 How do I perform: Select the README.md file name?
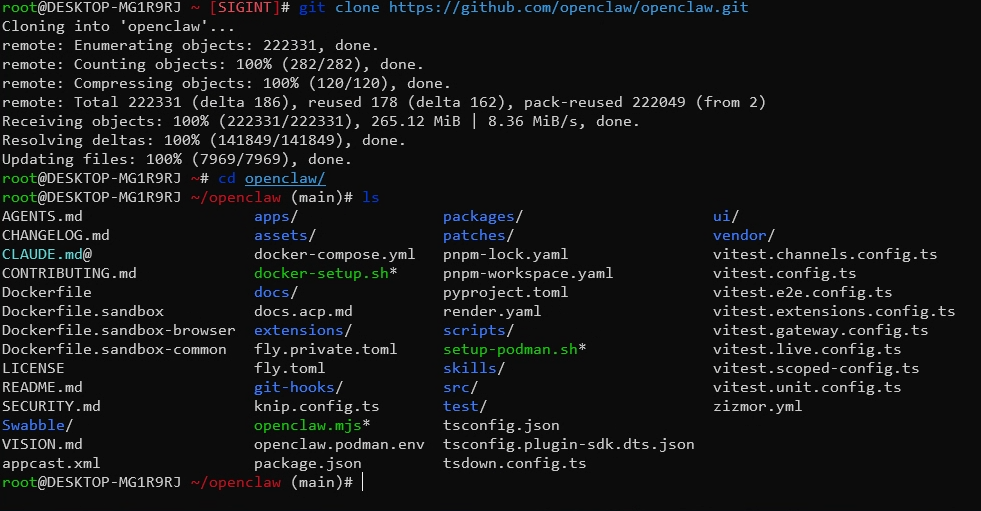(42, 387)
